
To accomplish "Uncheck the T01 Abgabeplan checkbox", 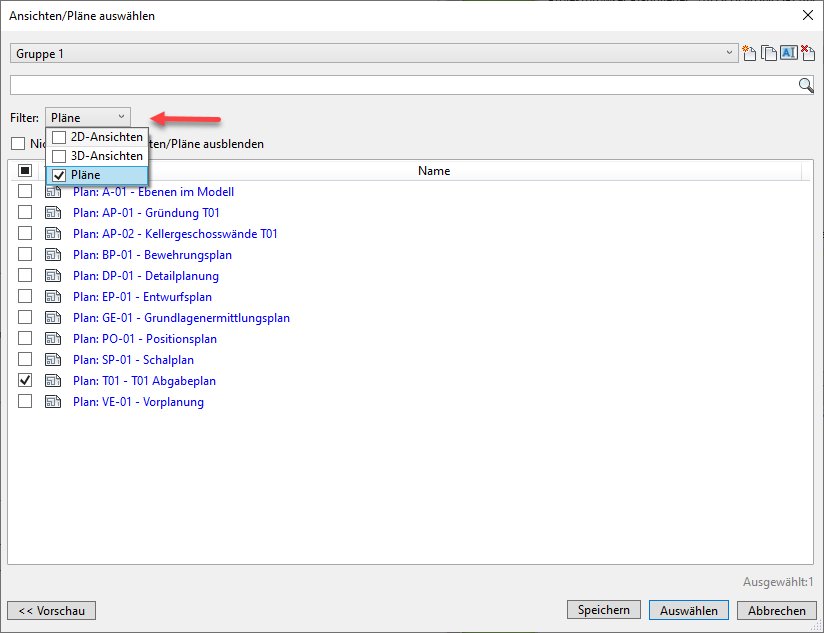I will tap(25, 381).
